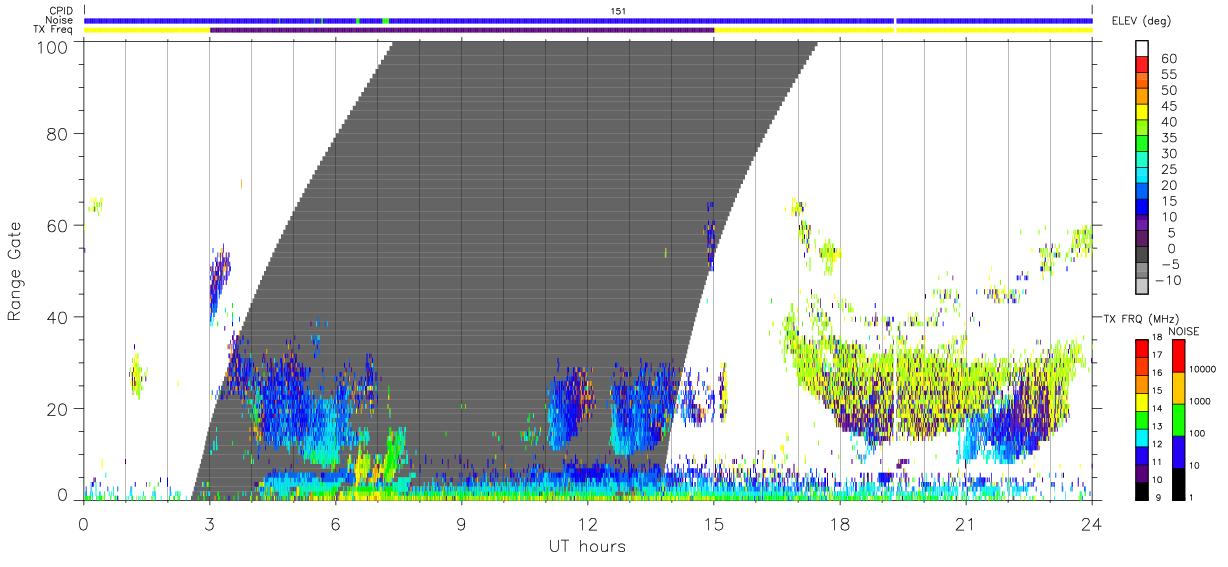
Task: Click the "45" label on ELEV colorbar
Action: (1168, 106)
